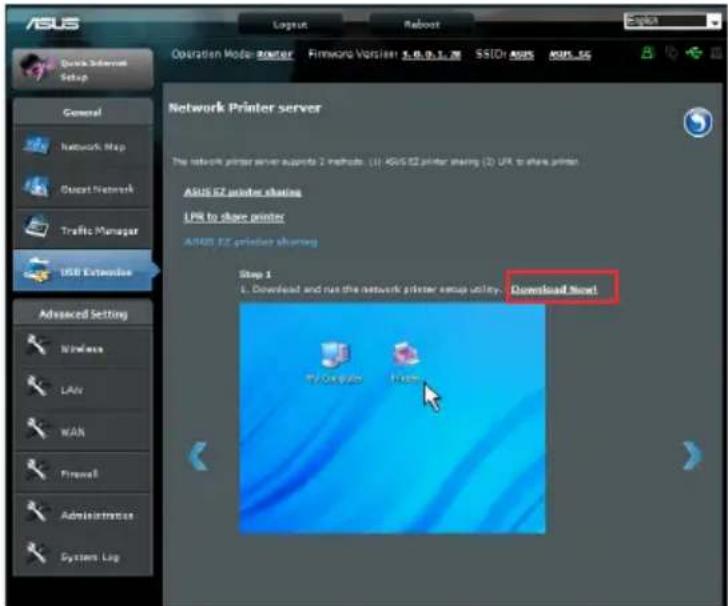Screen dimensions: 728x606
Task: Open LPR to share printer link
Action: [x=234, y=216]
